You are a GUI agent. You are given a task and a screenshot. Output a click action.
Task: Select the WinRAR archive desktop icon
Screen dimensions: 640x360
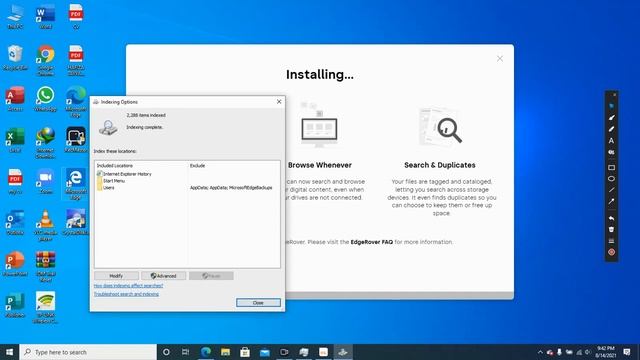[45, 267]
